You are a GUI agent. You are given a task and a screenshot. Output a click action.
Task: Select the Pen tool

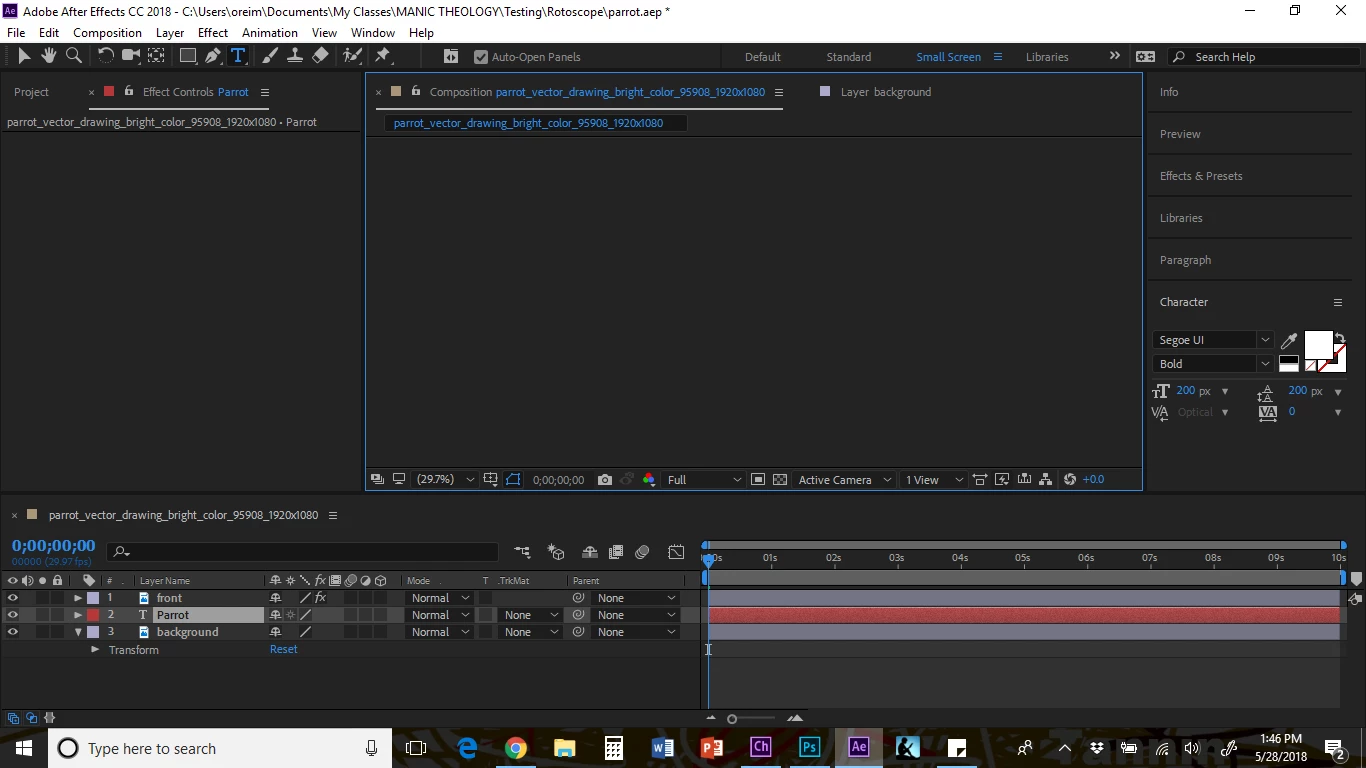pyautogui.click(x=213, y=56)
